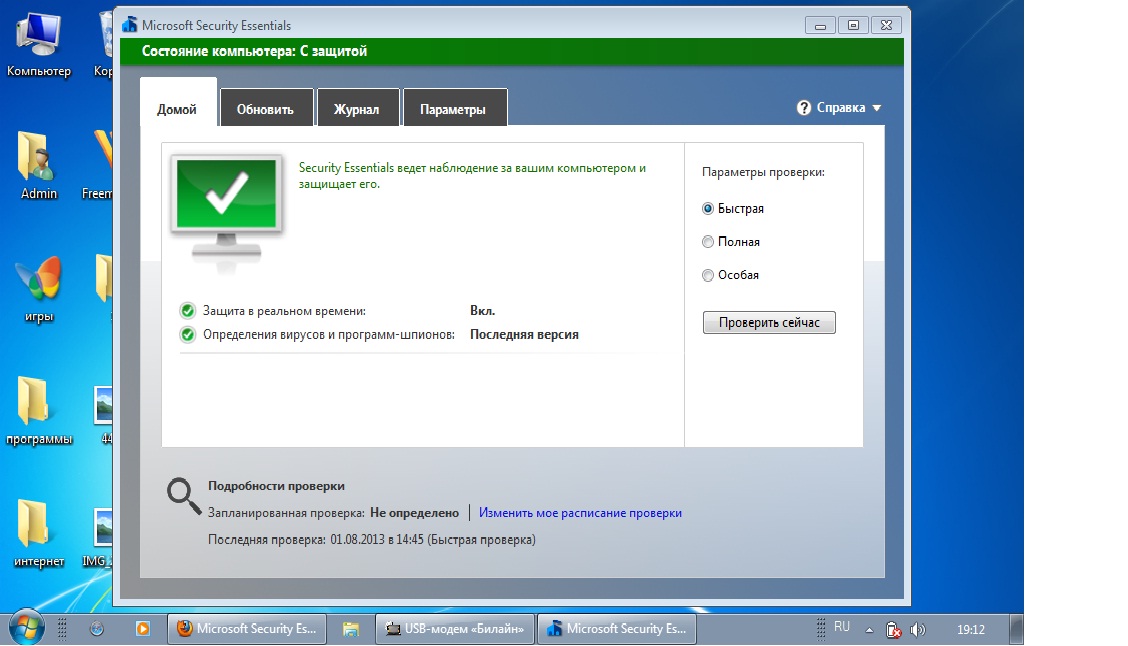Screen dimensions: 1128x646
Task: Click the magnifier icon near Подробности проверки
Action: click(183, 496)
